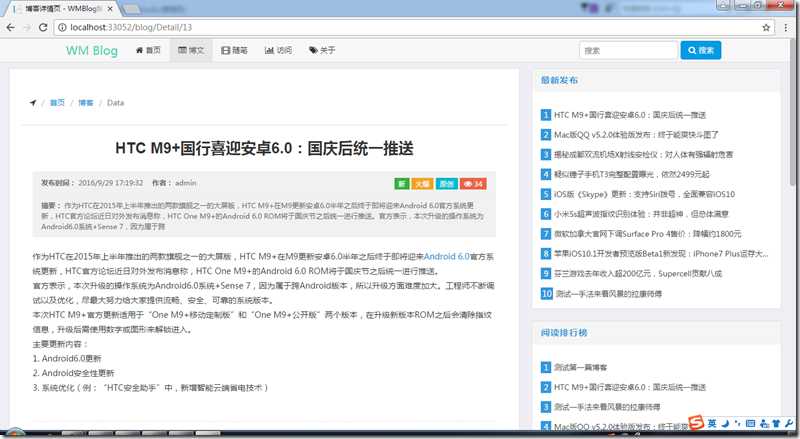Click the search text field in navbar
Image resolution: width=800 pixels, height=439 pixels.
[x=628, y=51]
